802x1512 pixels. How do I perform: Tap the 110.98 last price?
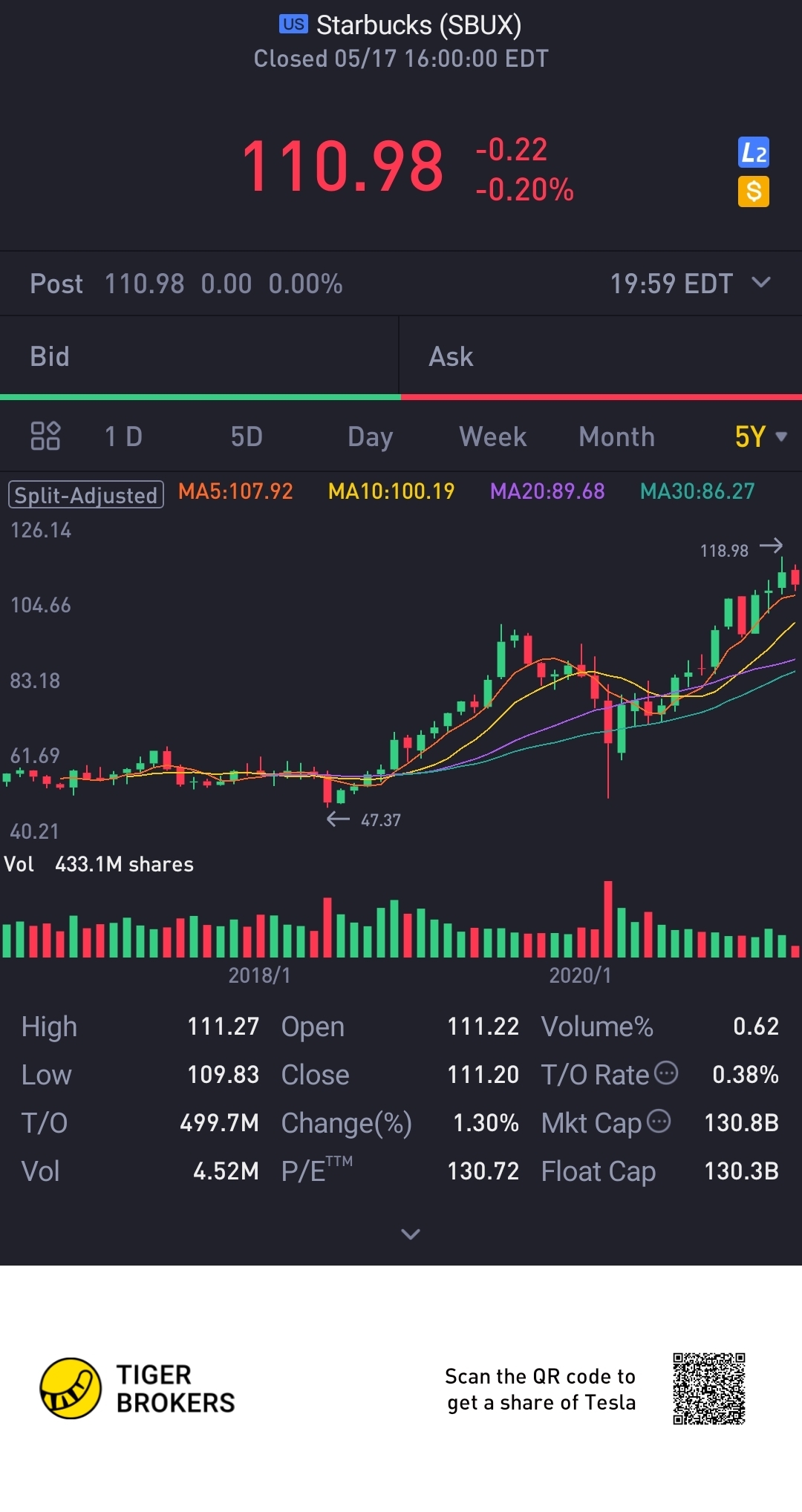point(342,167)
